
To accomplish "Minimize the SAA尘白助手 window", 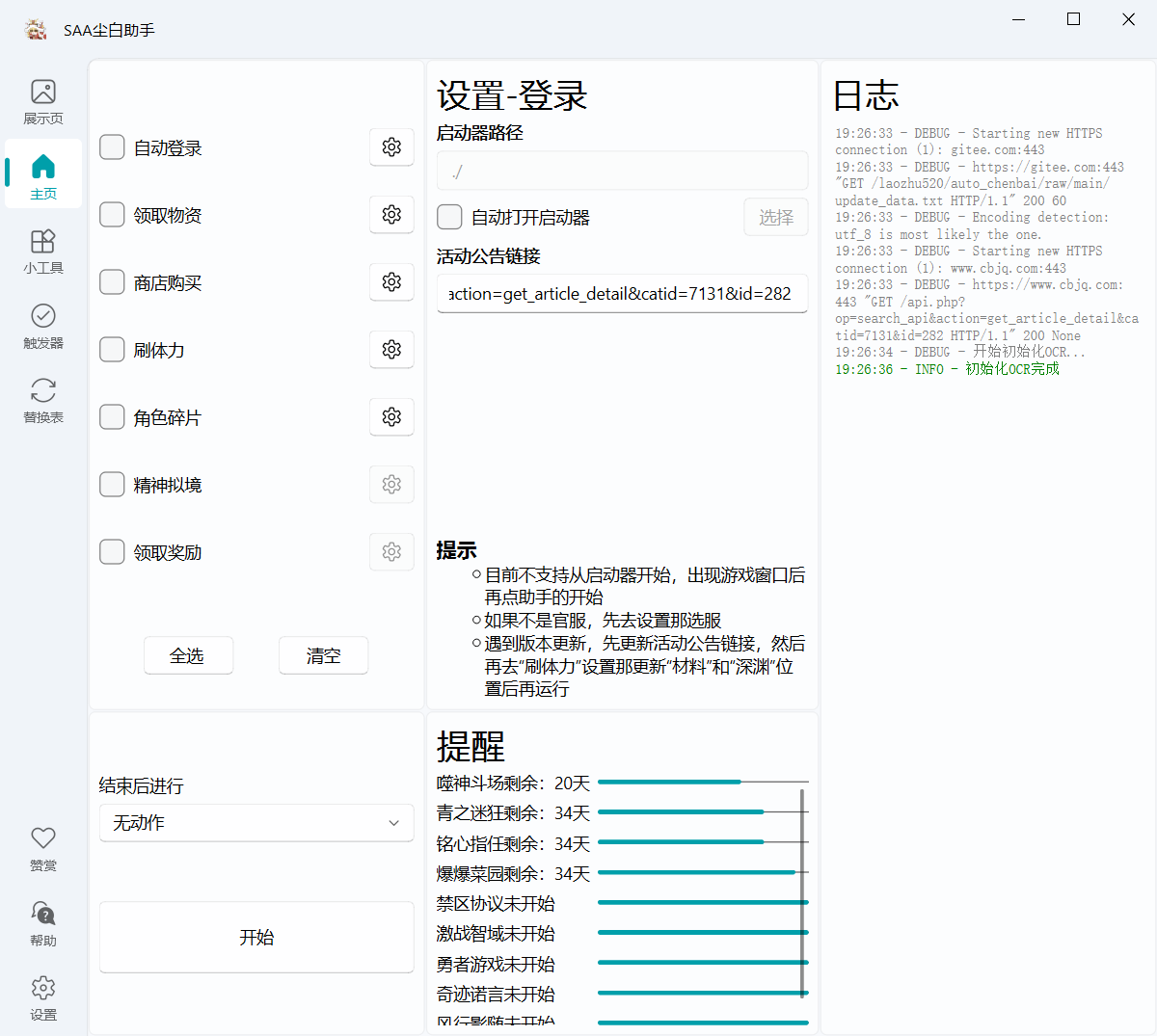I will [1019, 19].
